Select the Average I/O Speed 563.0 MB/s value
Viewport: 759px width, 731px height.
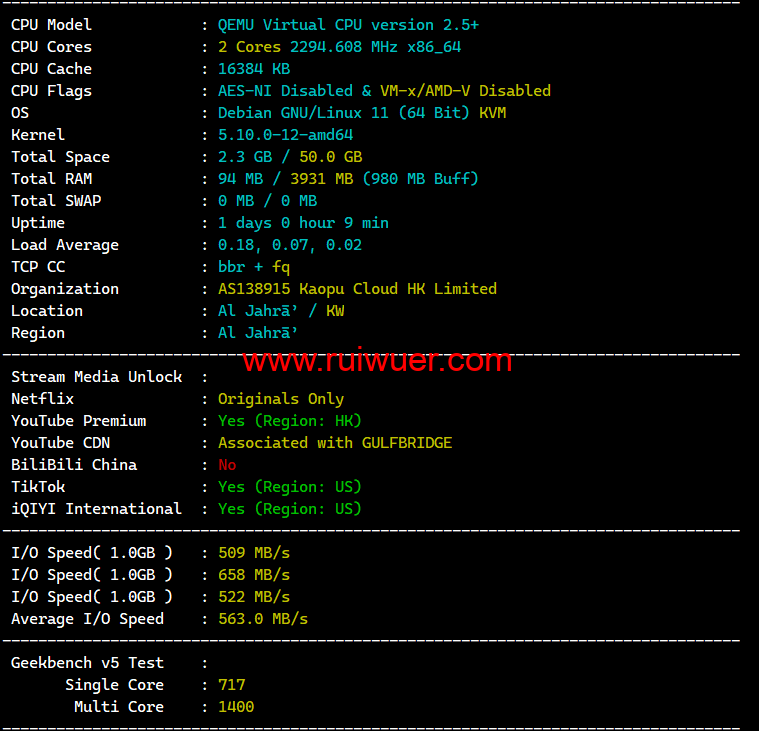(x=263, y=619)
